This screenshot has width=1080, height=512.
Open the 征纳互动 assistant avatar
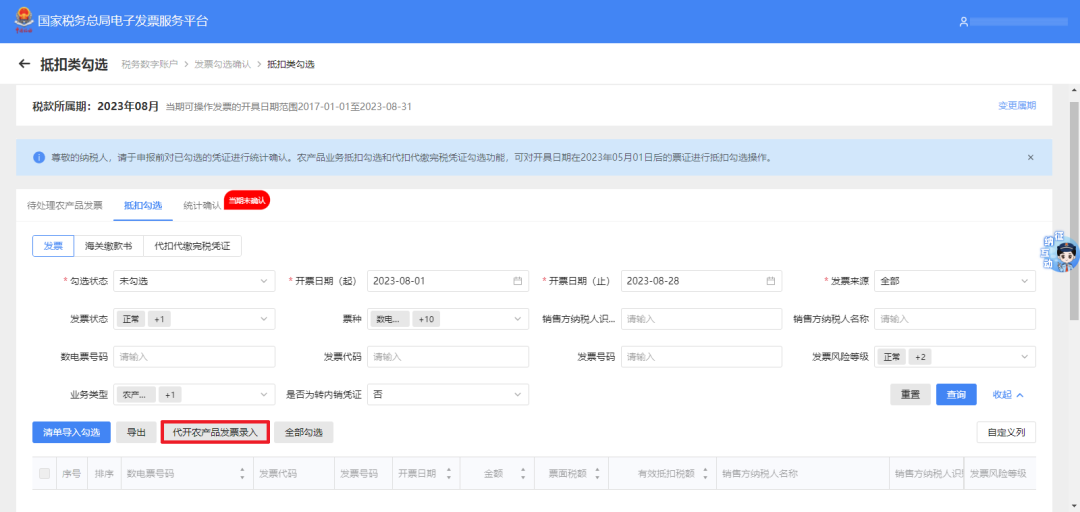tap(1061, 252)
